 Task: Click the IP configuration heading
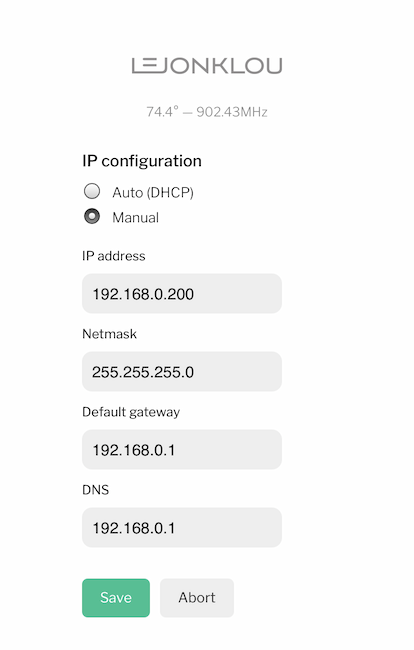tap(142, 161)
